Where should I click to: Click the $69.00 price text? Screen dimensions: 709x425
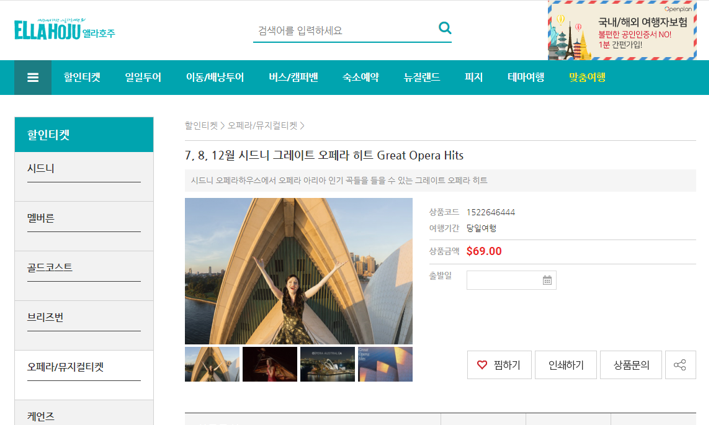point(484,251)
